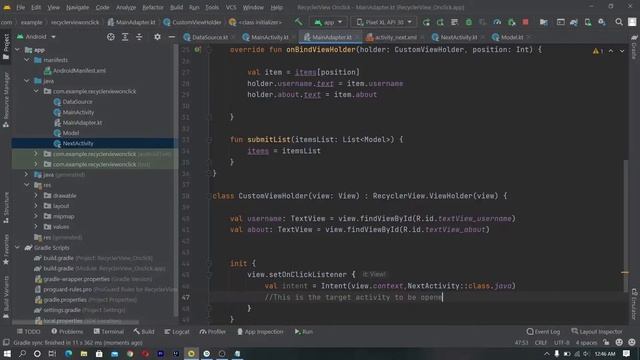Image resolution: width=640 pixels, height=360 pixels.
Task: Open the SDK Manager icon
Action: point(602,22)
